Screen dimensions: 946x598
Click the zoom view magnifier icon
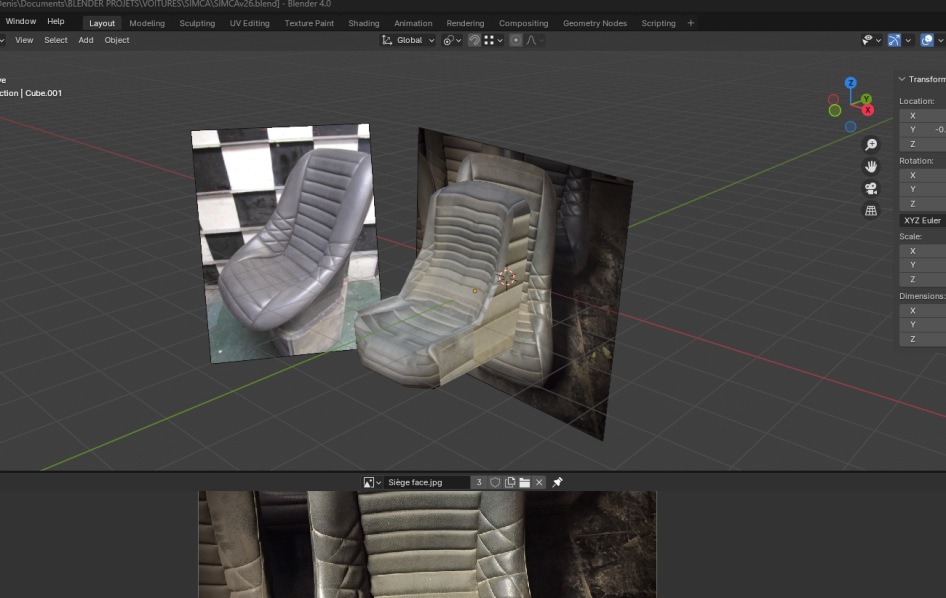pyautogui.click(x=871, y=145)
